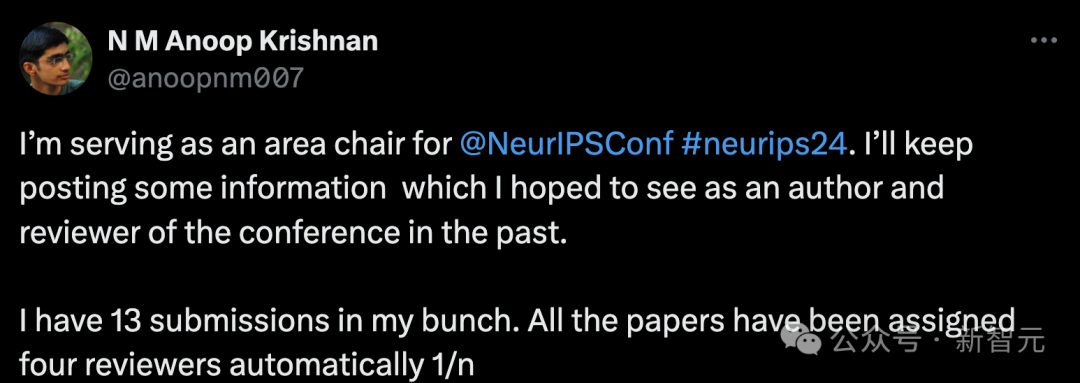Open the N M Anoop Krishnan display name
This screenshot has width=1080, height=383.
pos(242,41)
